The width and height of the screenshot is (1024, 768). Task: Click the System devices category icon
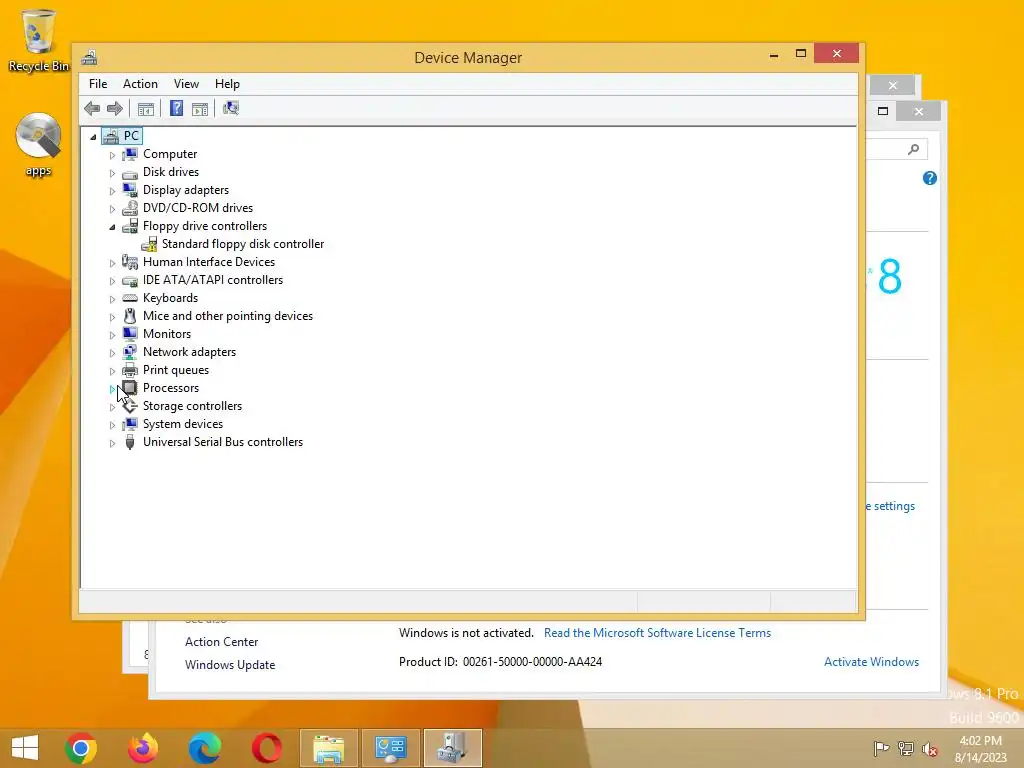click(130, 424)
